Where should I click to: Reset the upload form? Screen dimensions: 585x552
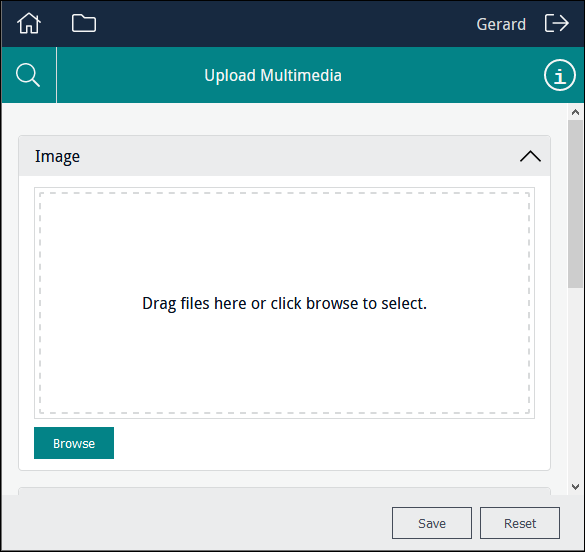coord(520,523)
